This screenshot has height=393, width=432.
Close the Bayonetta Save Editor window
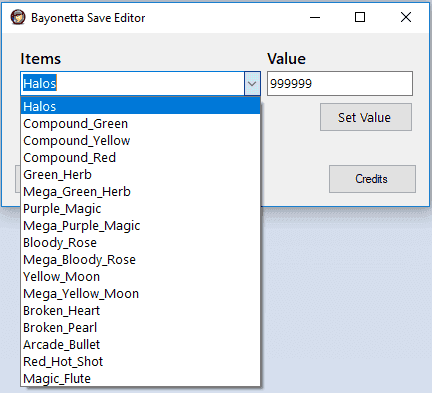pos(406,17)
